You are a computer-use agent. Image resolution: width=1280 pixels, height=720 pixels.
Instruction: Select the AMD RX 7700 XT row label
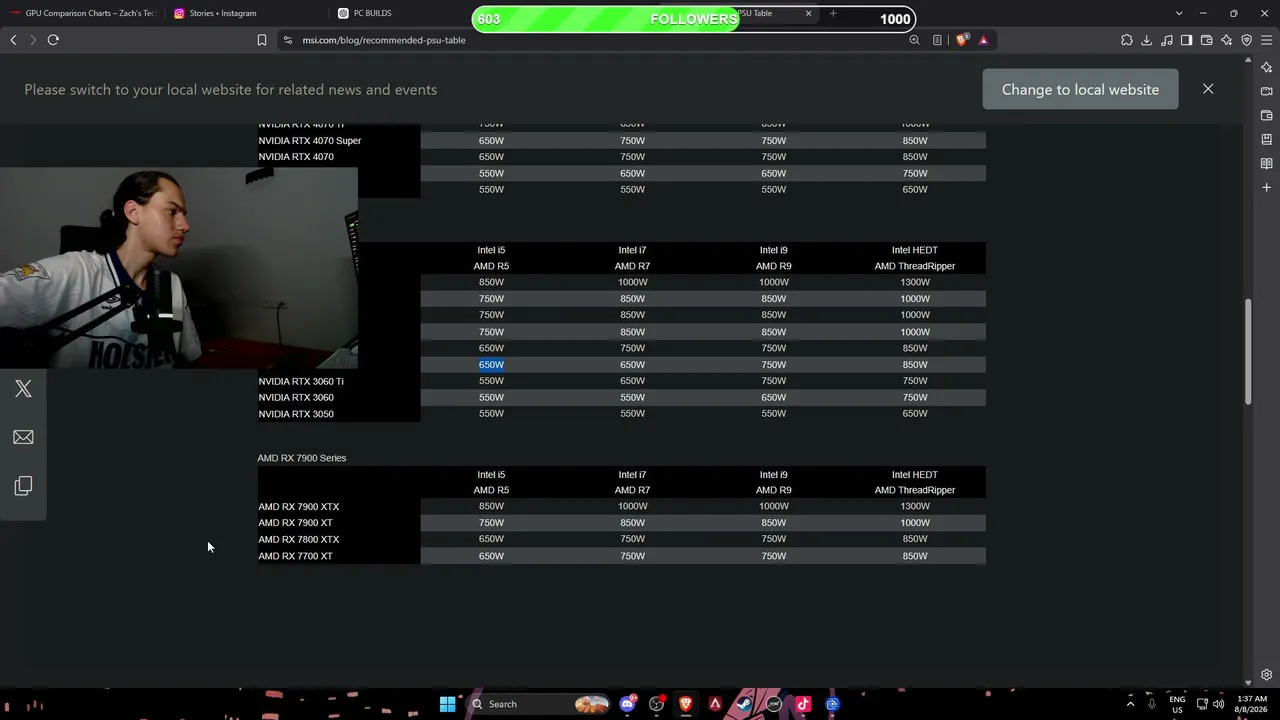(x=295, y=556)
